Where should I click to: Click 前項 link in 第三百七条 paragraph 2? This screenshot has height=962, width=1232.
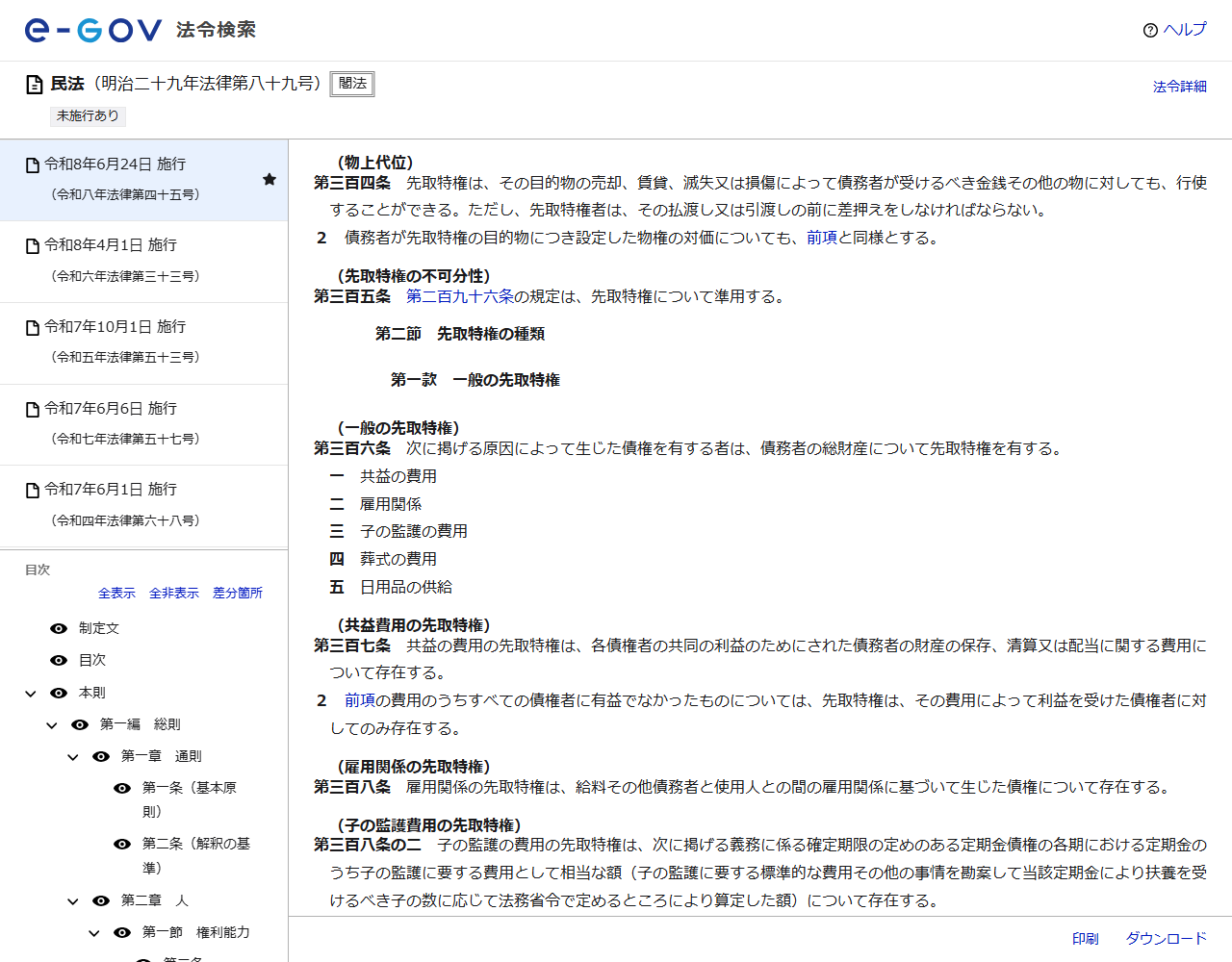(360, 700)
